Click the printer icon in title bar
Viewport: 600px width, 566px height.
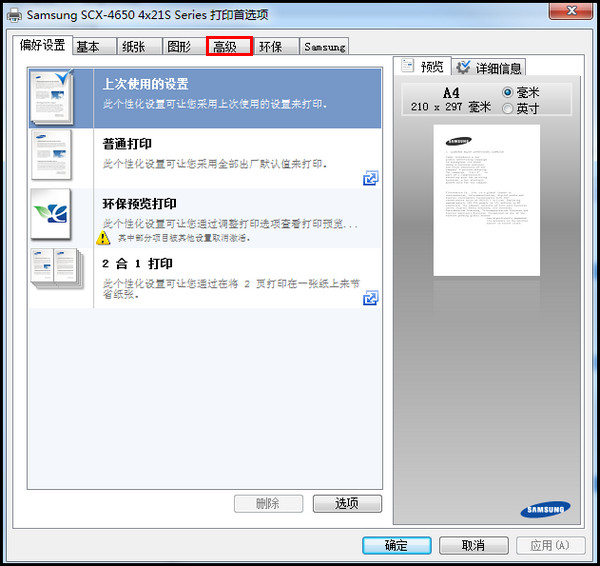15,15
